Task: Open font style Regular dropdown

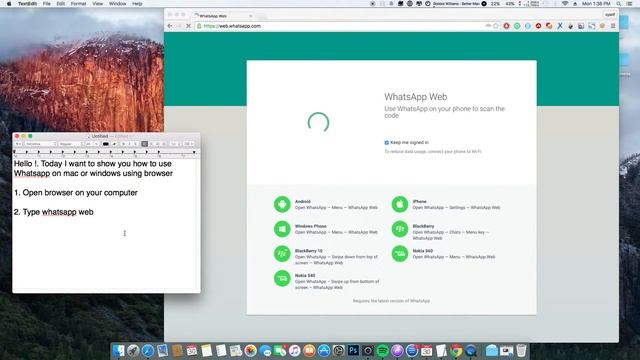Action: click(71, 144)
